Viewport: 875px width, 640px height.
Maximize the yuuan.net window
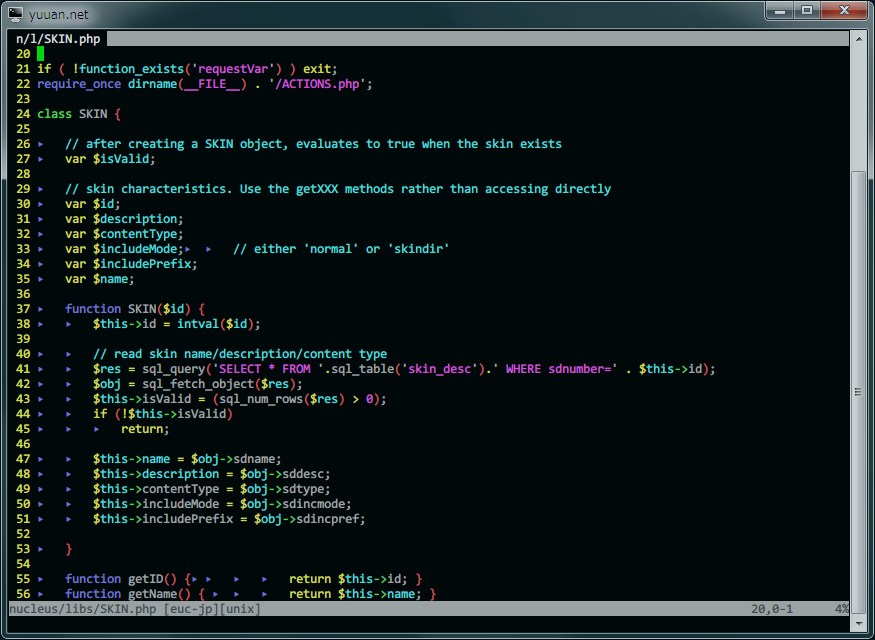pos(807,11)
